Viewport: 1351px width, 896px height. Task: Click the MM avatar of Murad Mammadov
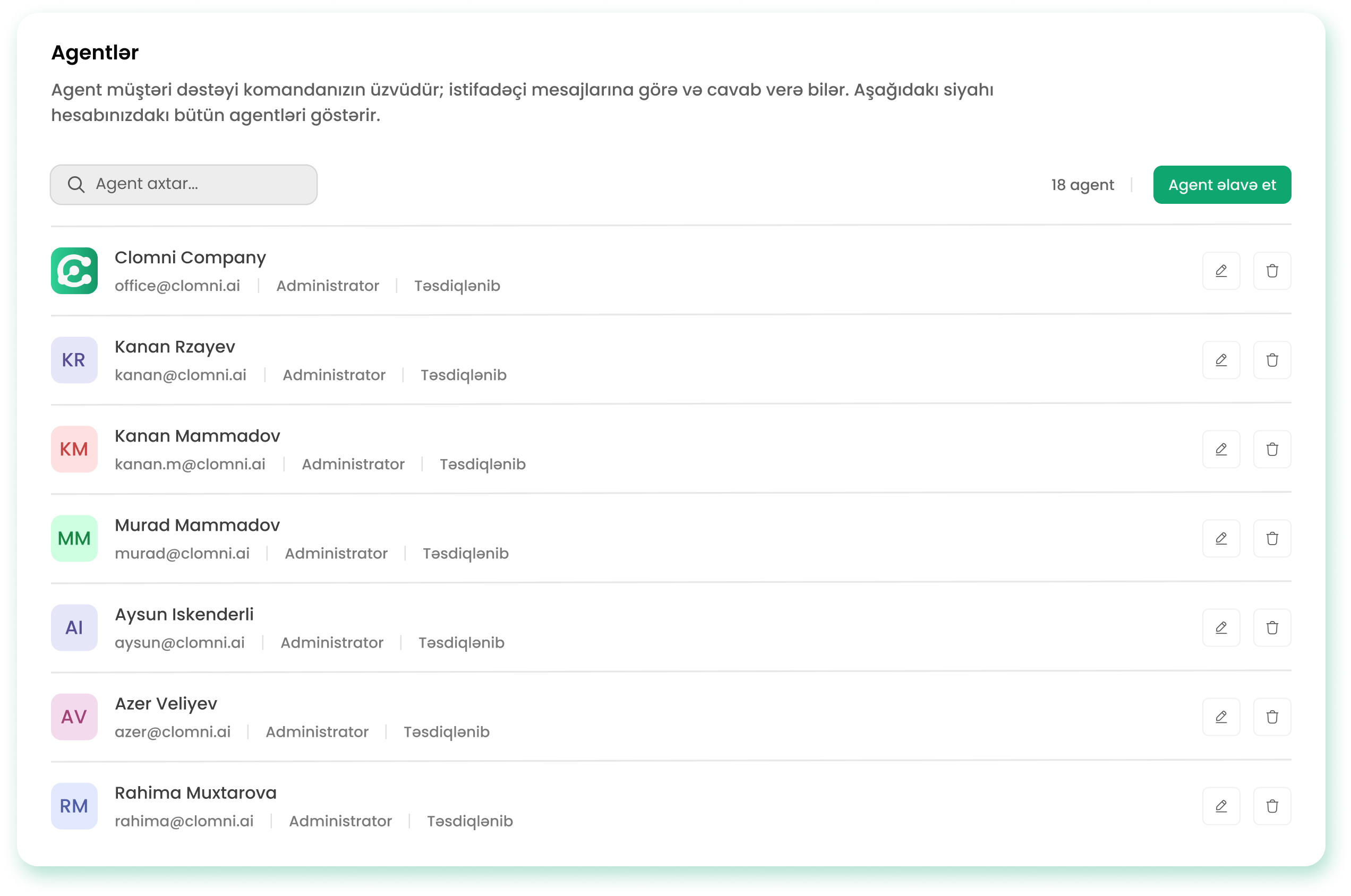[74, 538]
